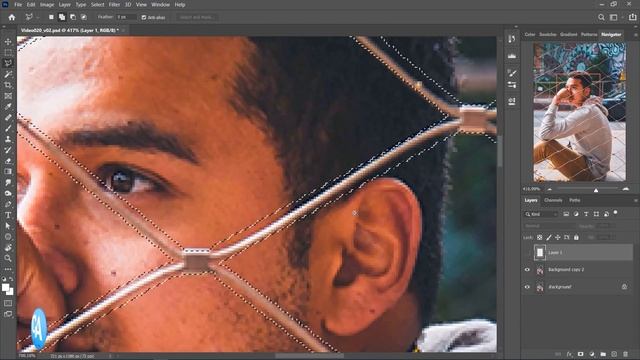Select the Zoom tool
Image resolution: width=640 pixels, height=360 pixels.
point(8,258)
